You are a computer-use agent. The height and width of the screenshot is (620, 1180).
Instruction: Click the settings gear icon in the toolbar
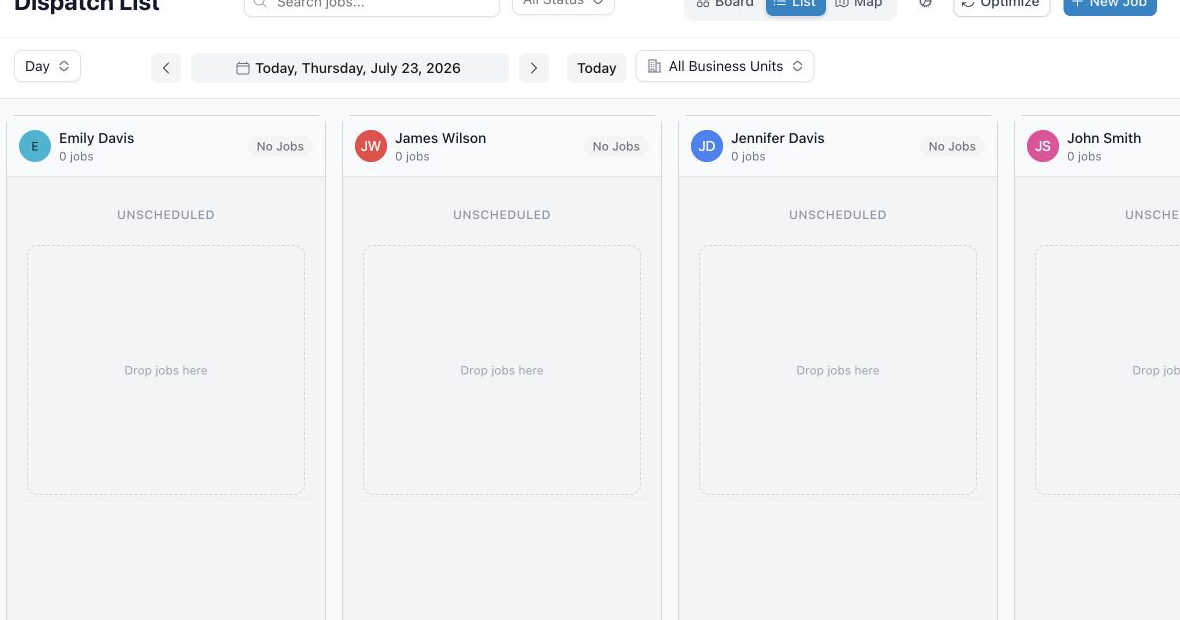pyautogui.click(x=925, y=3)
